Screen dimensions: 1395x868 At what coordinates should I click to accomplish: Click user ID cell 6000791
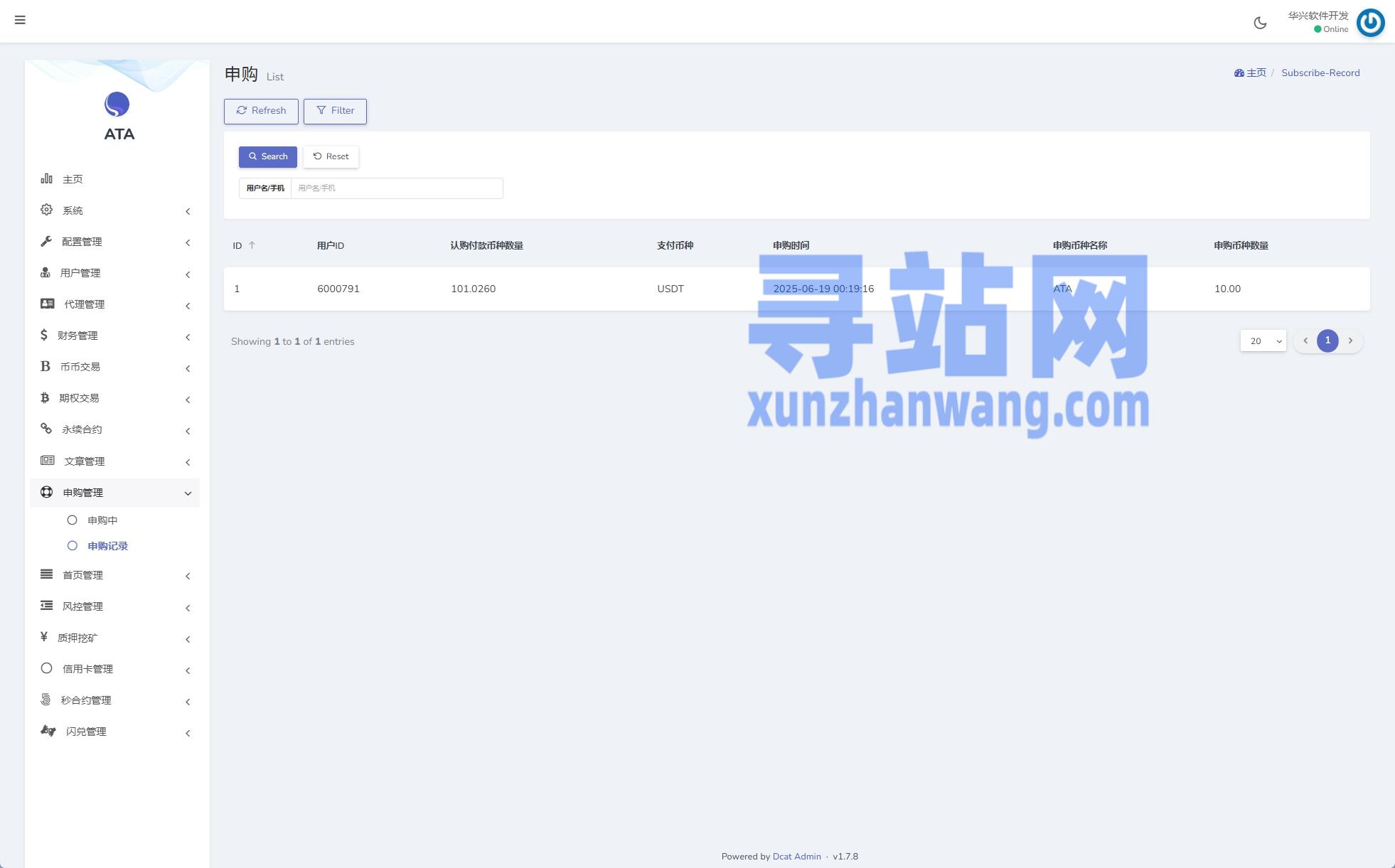pos(338,289)
